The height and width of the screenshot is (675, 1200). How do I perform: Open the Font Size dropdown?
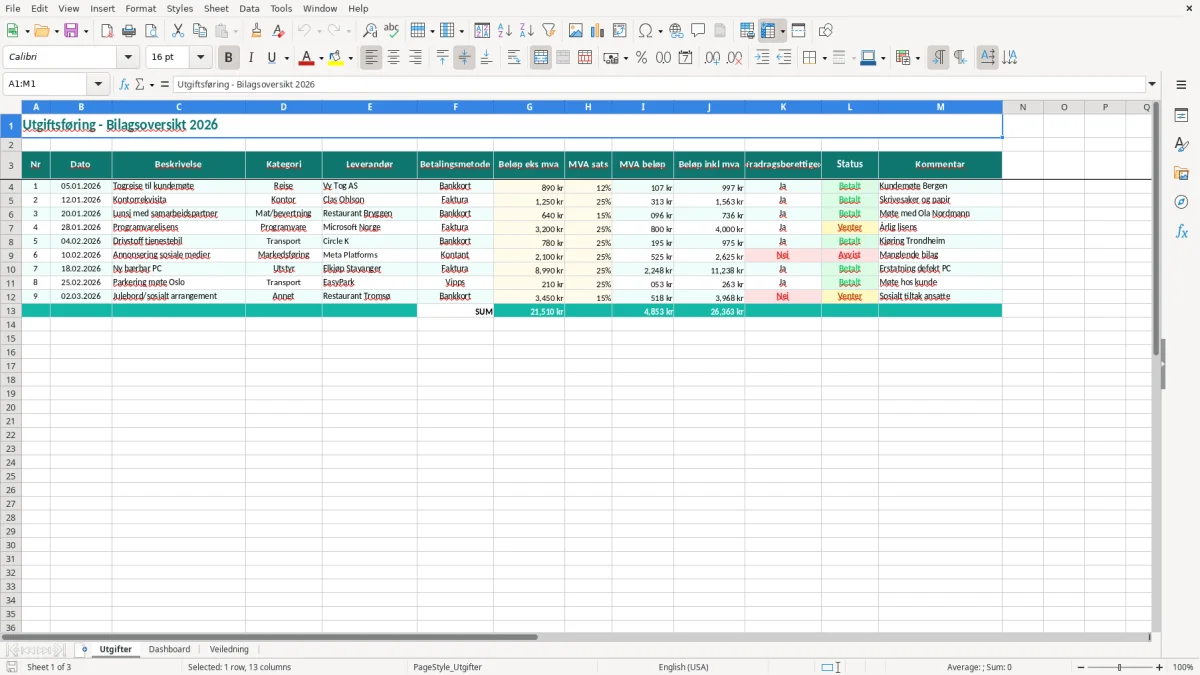point(201,58)
